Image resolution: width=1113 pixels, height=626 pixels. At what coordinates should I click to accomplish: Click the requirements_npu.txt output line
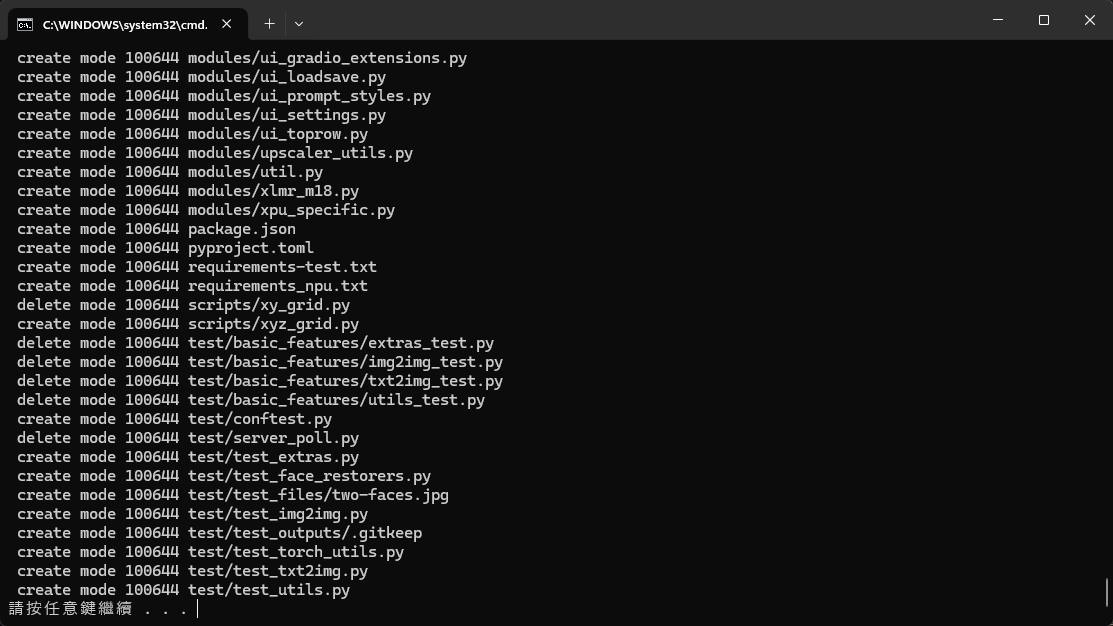coord(192,286)
